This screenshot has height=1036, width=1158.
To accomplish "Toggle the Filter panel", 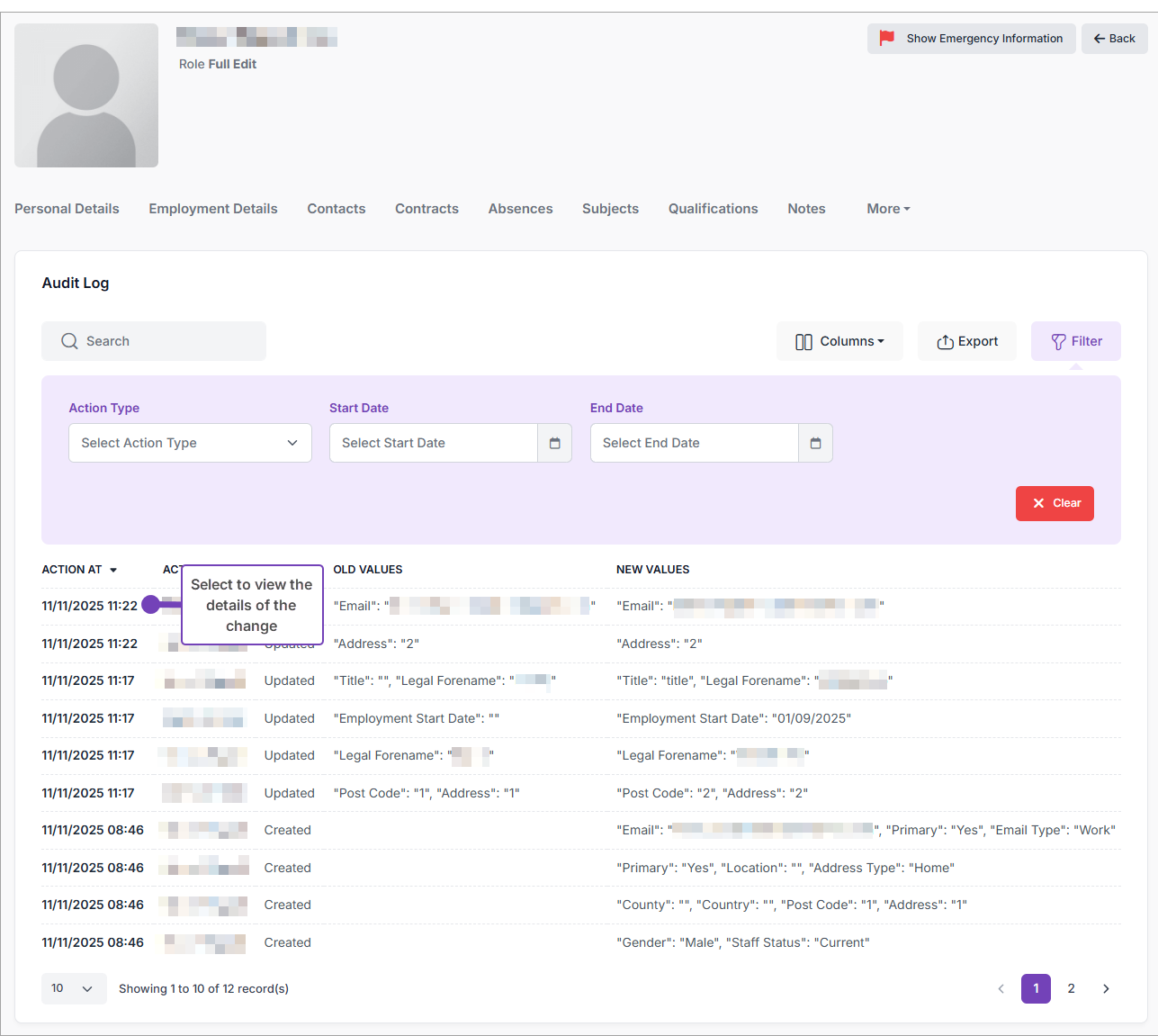I will [x=1075, y=341].
